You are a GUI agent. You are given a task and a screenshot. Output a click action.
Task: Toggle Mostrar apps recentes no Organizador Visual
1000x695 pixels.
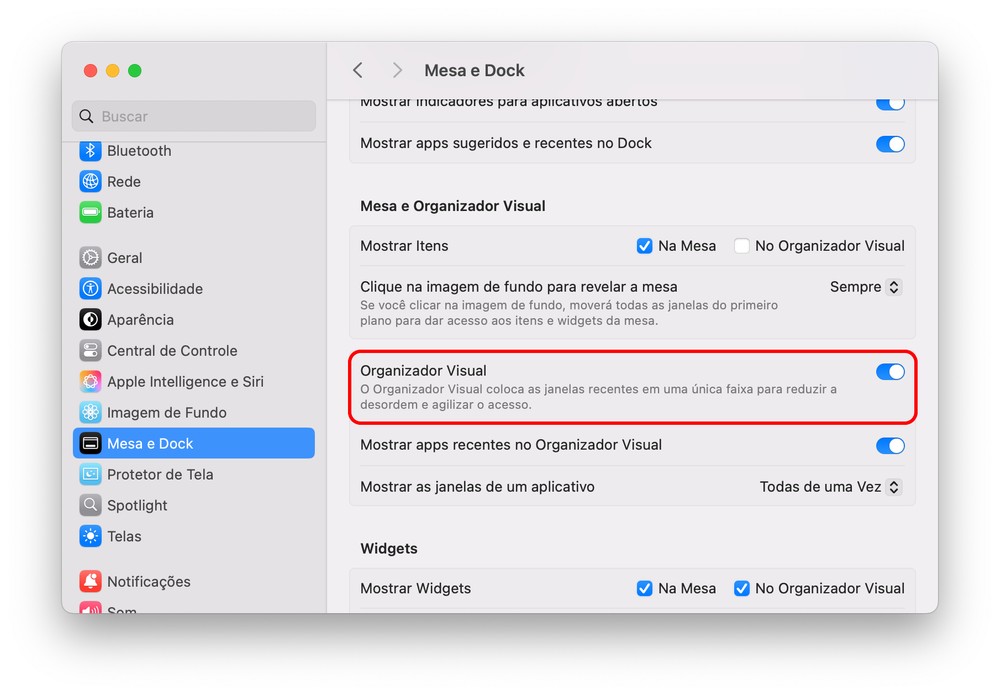tap(890, 446)
